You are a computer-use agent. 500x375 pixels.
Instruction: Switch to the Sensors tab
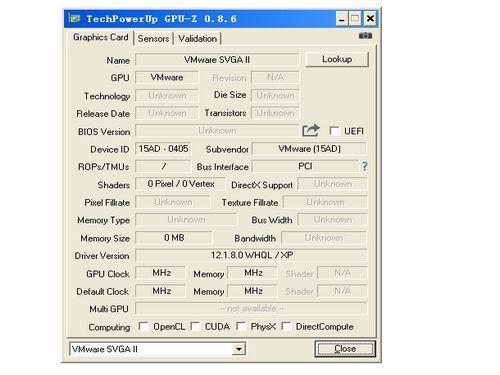pos(153,39)
